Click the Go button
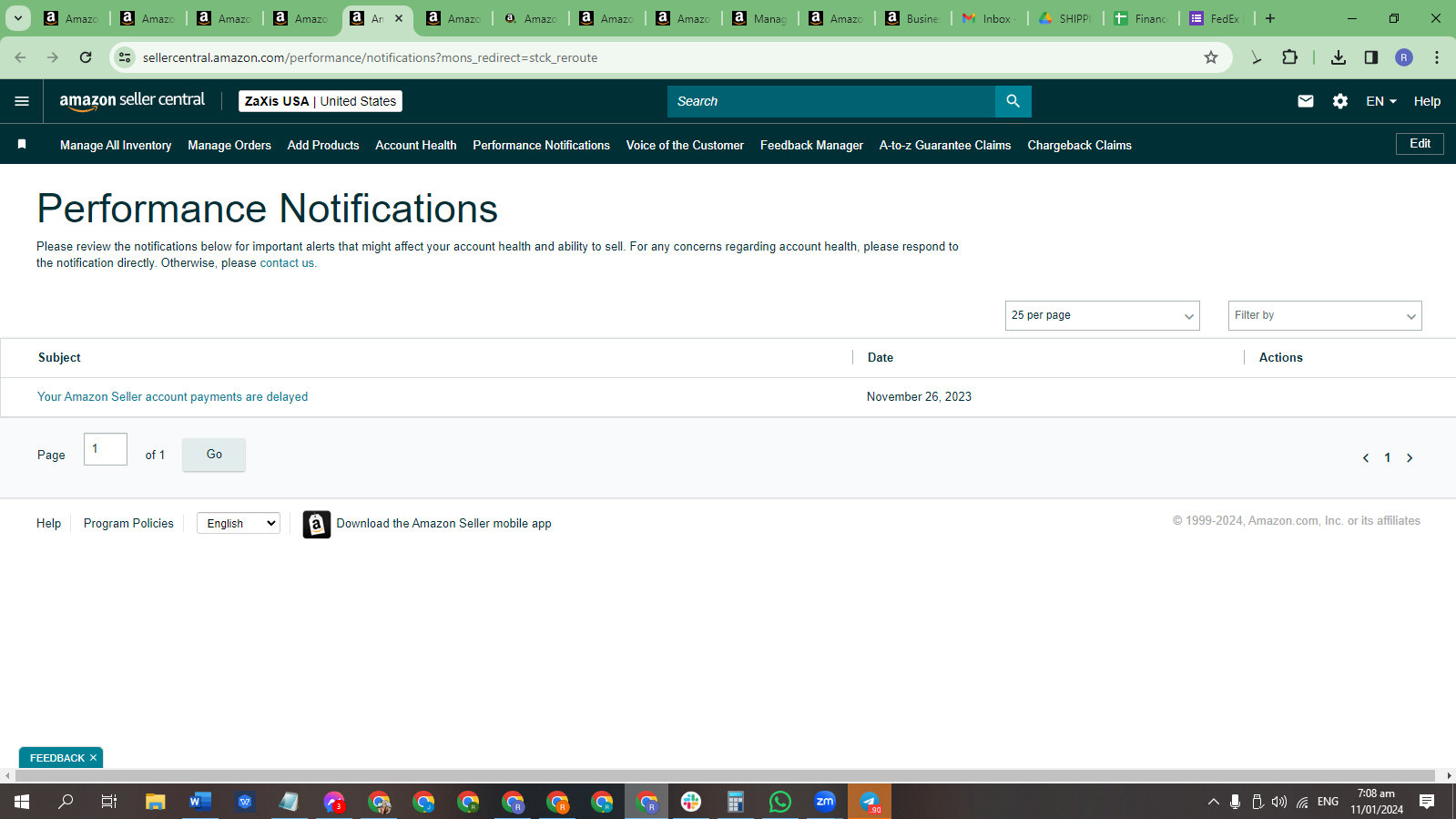The height and width of the screenshot is (819, 1456). pos(214,455)
